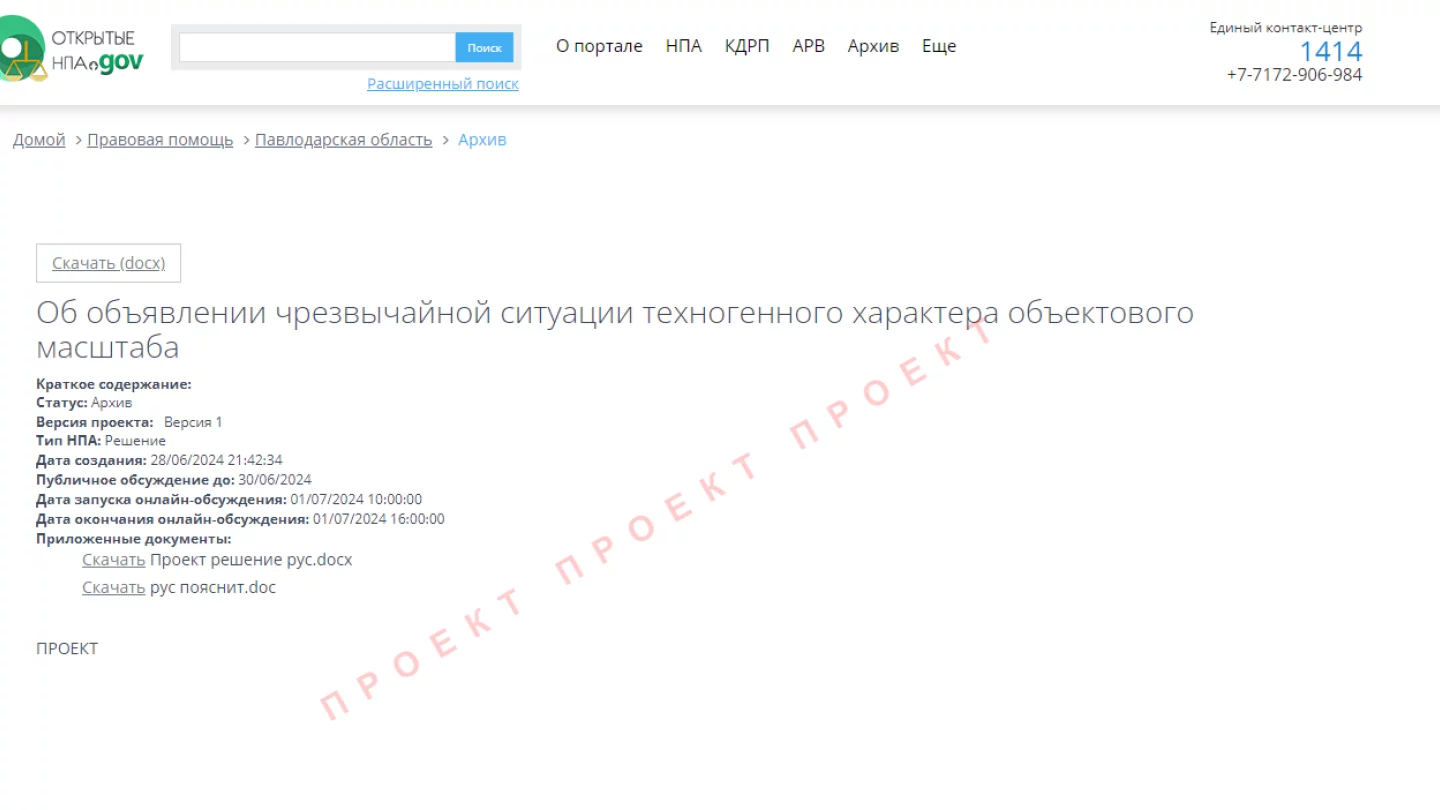Click the 1414 contact center number
1440x810 pixels.
pos(1330,51)
